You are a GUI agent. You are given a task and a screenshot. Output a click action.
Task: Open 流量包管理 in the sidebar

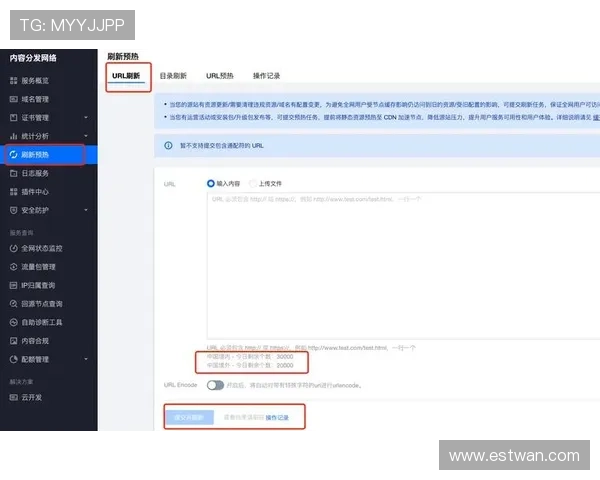pos(38,267)
